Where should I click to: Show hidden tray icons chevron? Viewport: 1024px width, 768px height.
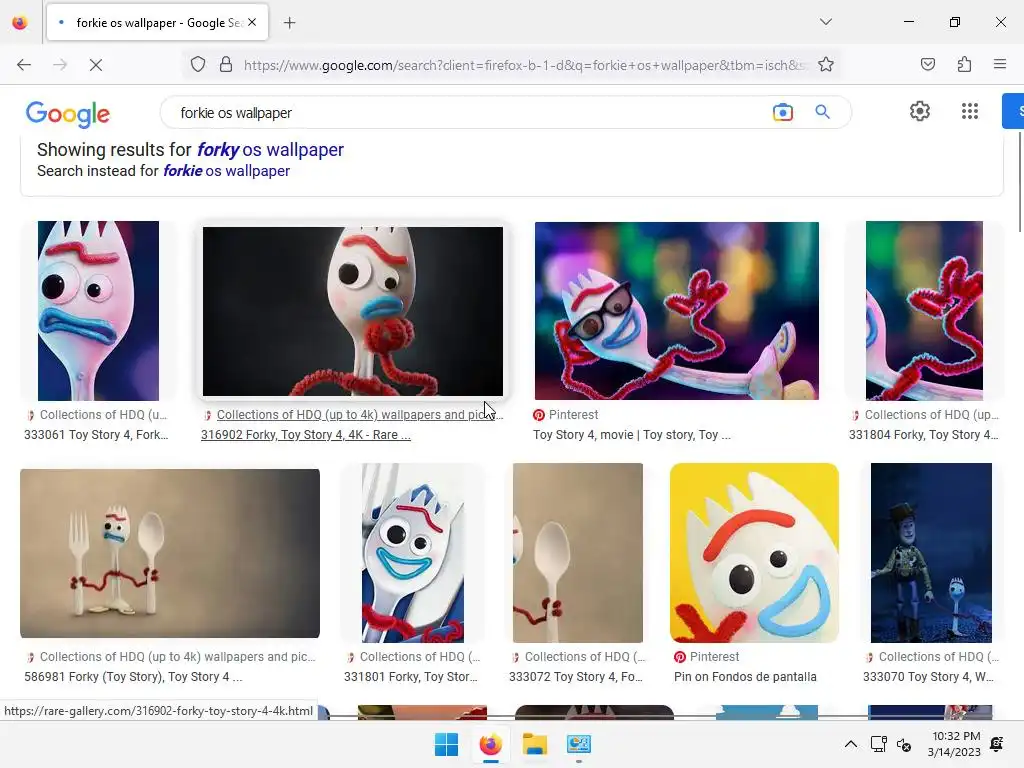click(x=850, y=744)
